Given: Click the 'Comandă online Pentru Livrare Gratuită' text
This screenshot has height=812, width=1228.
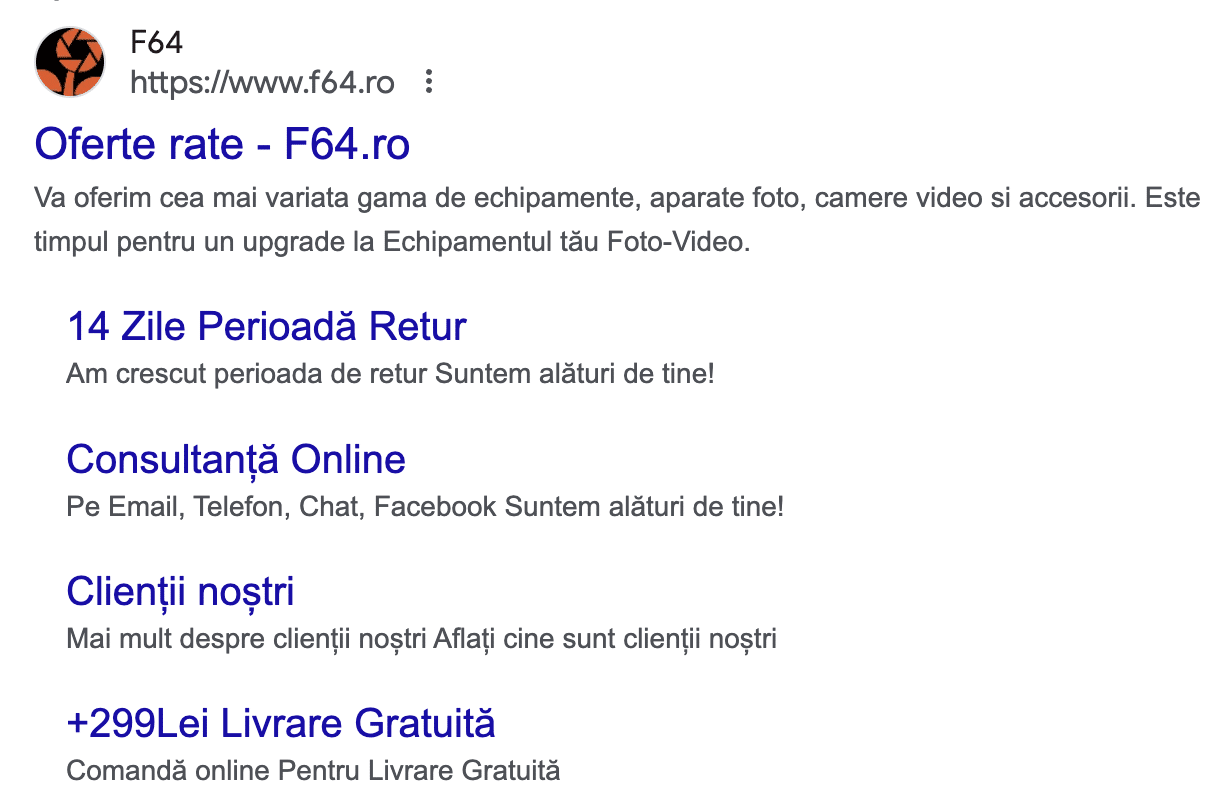Looking at the screenshot, I should point(313,771).
